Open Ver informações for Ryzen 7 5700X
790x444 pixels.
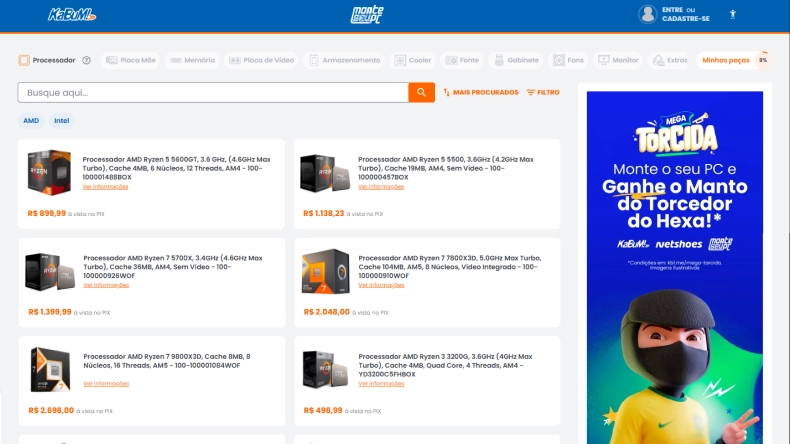[106, 285]
